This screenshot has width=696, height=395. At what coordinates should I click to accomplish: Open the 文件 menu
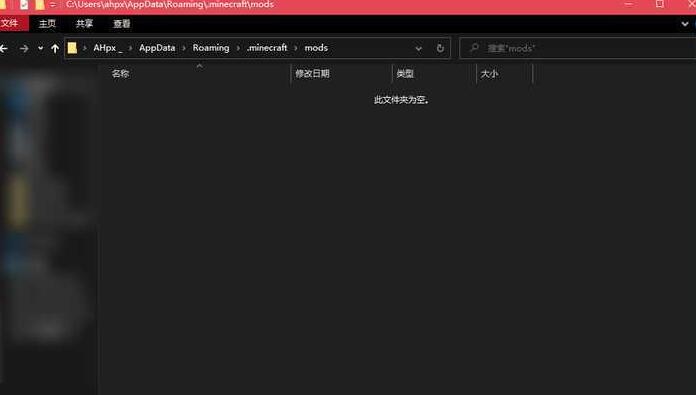(x=10, y=24)
